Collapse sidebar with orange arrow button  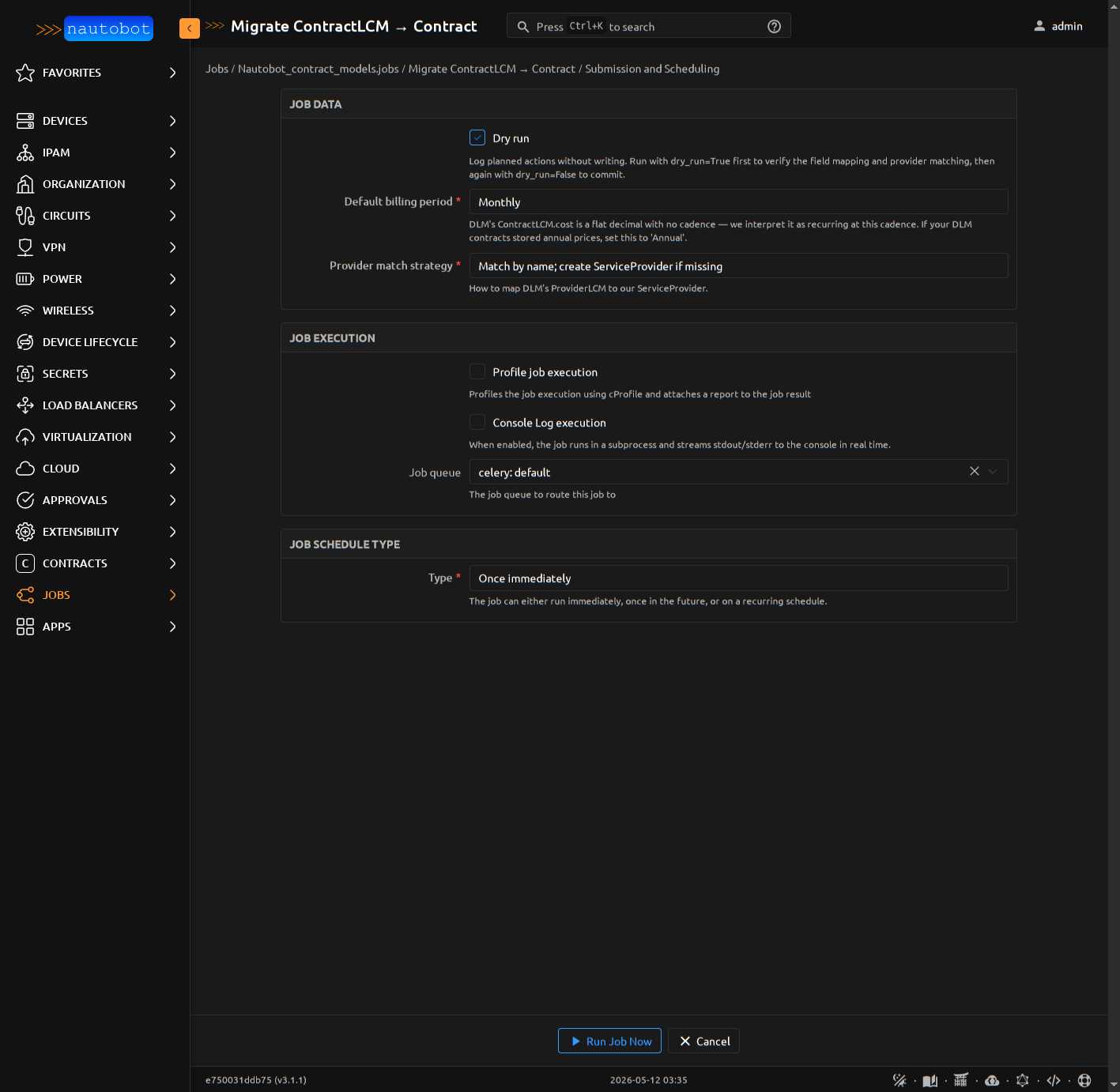(190, 28)
